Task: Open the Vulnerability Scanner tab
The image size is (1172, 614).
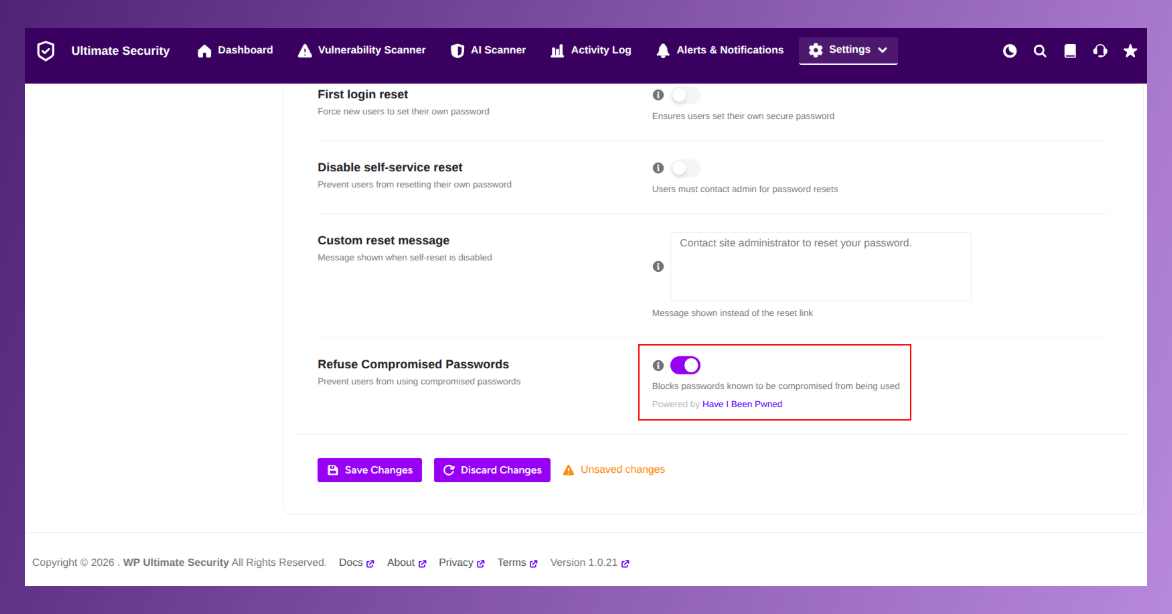Action: tap(362, 50)
